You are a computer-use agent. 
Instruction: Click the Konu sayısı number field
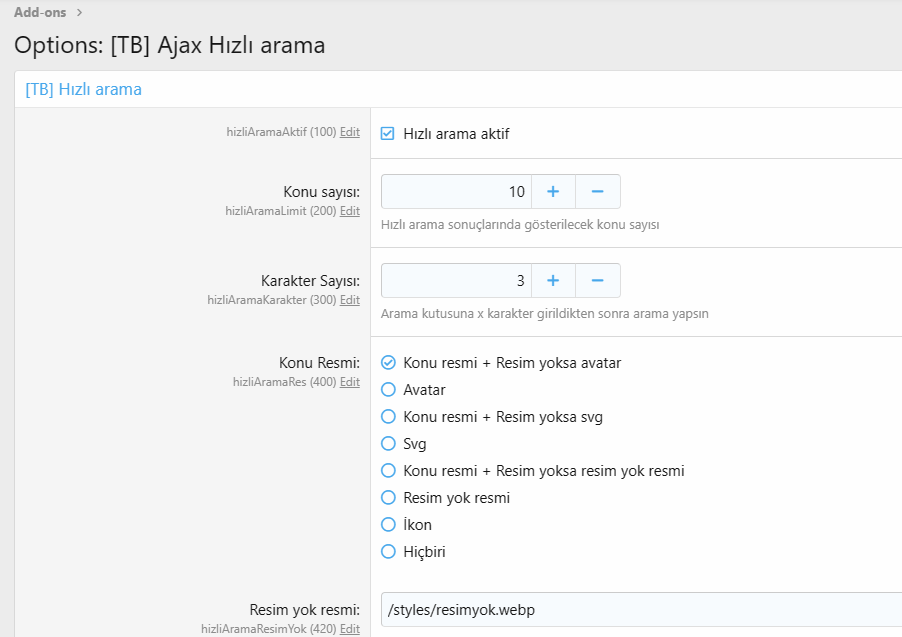(x=456, y=191)
